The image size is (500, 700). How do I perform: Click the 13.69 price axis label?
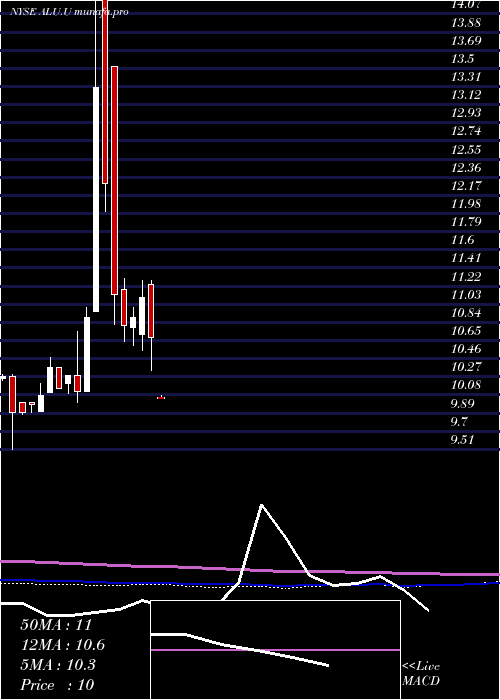coord(466,41)
